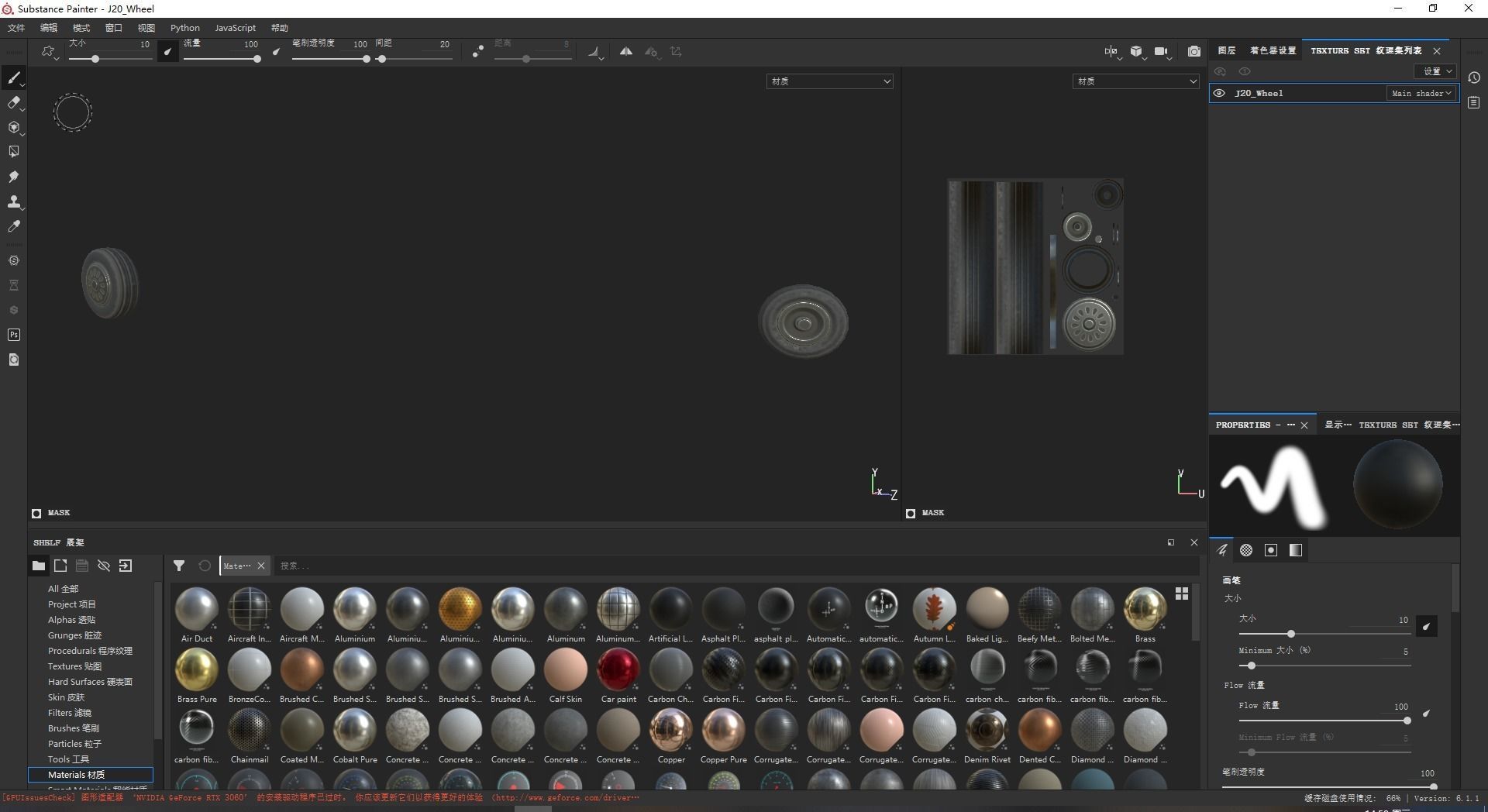
Task: Adjust the 大小 size slider in top toolbar
Action: 110,59
